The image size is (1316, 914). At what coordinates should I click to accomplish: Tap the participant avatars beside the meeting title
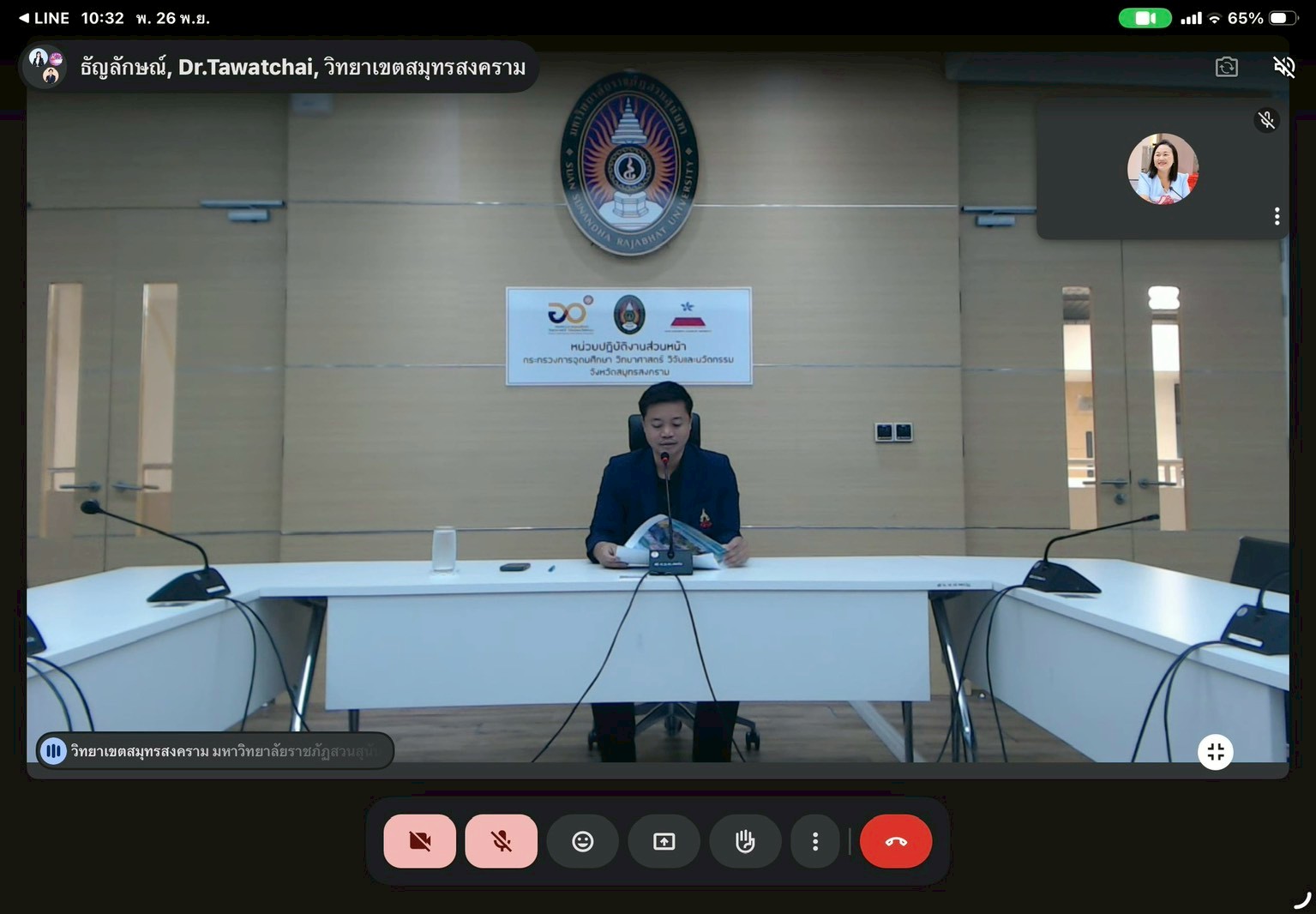coord(46,67)
